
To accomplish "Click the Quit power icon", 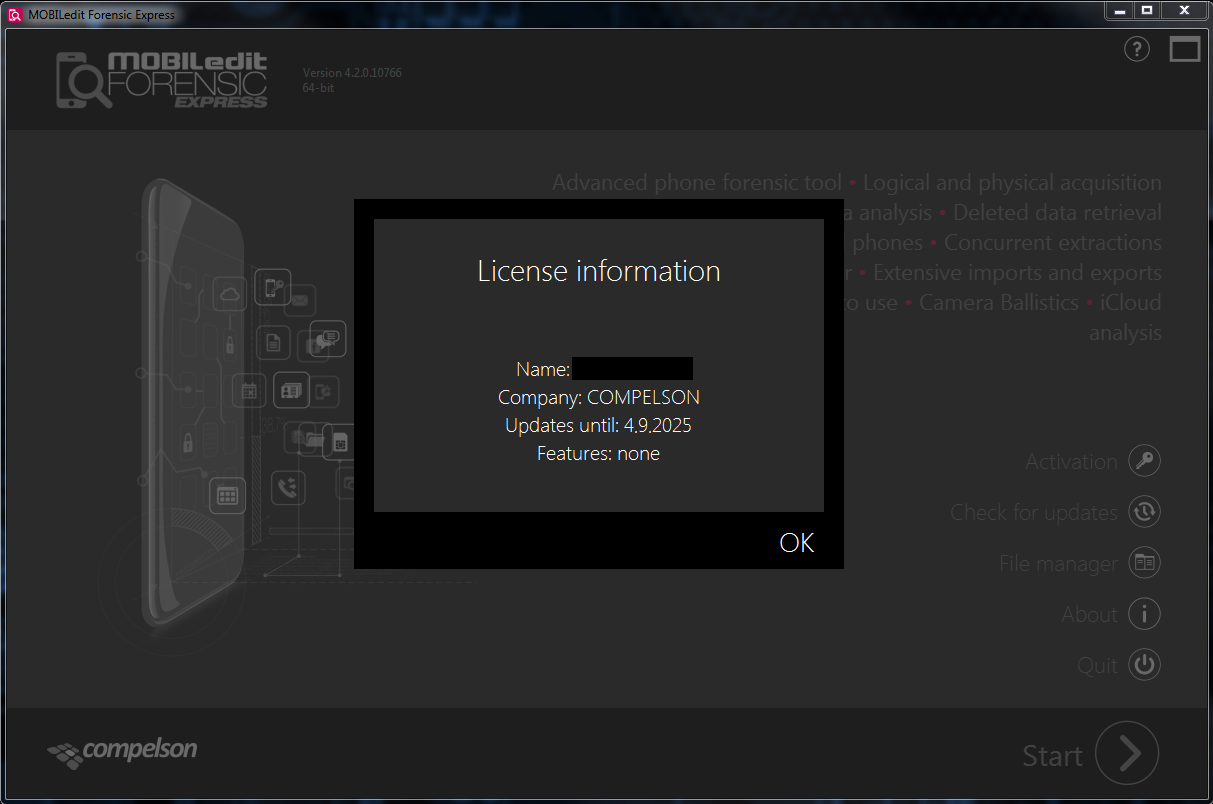I will click(x=1145, y=664).
